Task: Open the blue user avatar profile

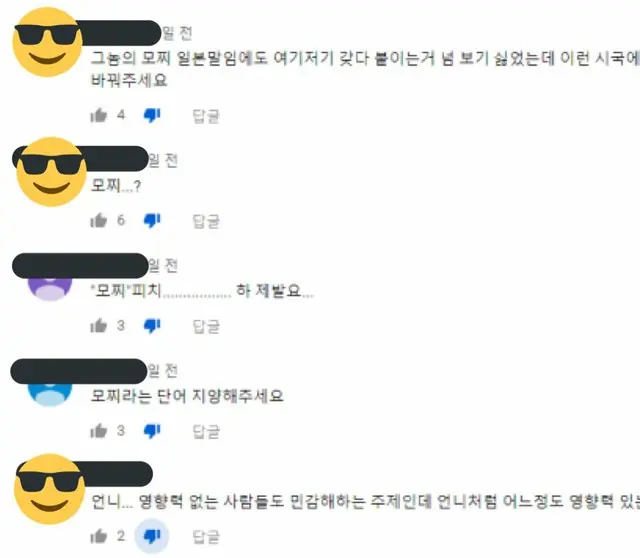Action: coord(50,393)
